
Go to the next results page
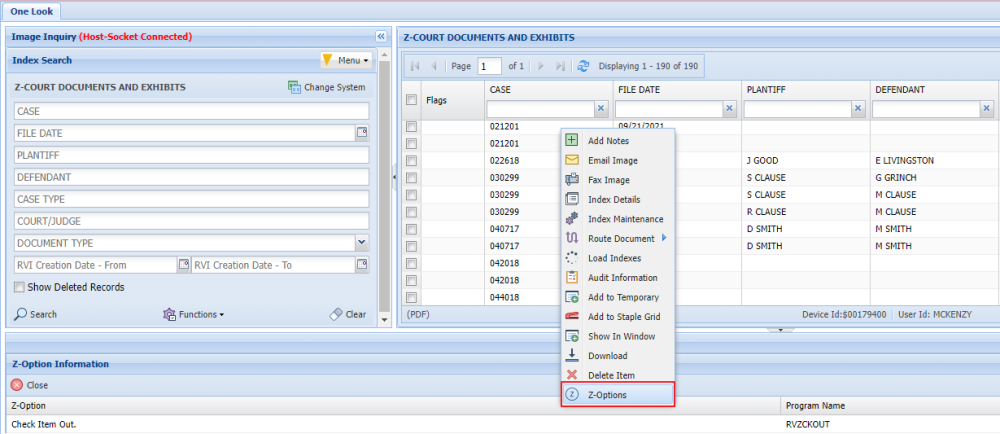tap(543, 66)
